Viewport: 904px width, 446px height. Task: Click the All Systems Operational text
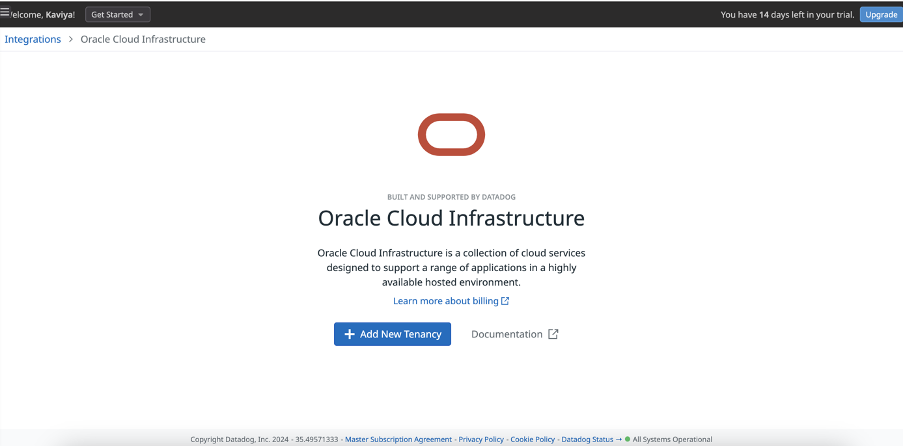coord(672,439)
